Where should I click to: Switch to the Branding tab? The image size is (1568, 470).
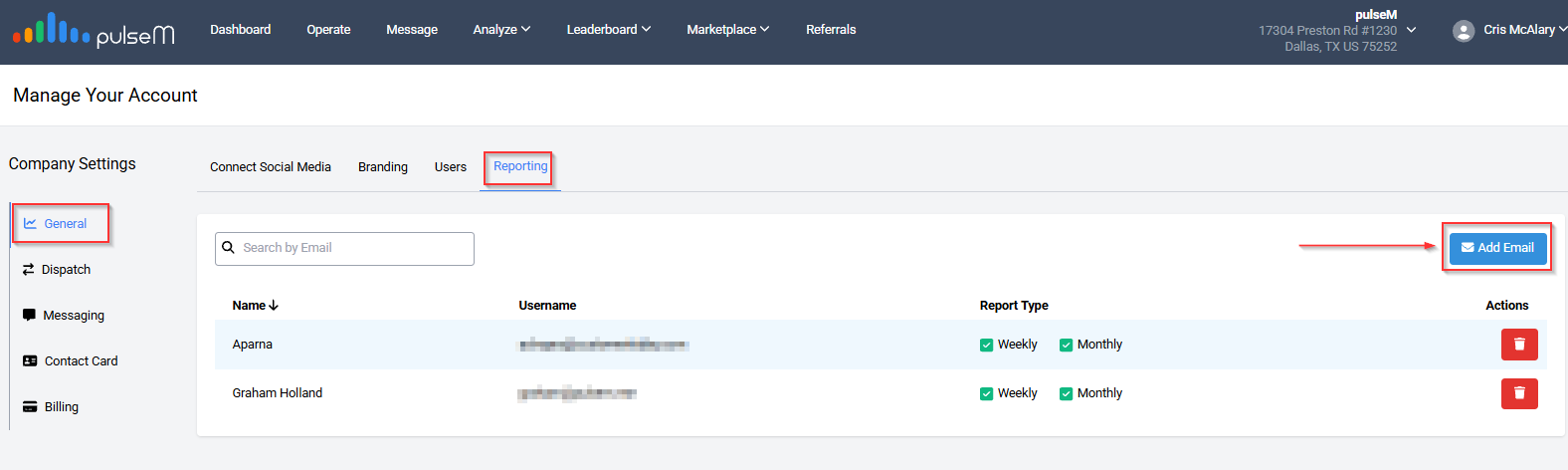[x=383, y=167]
